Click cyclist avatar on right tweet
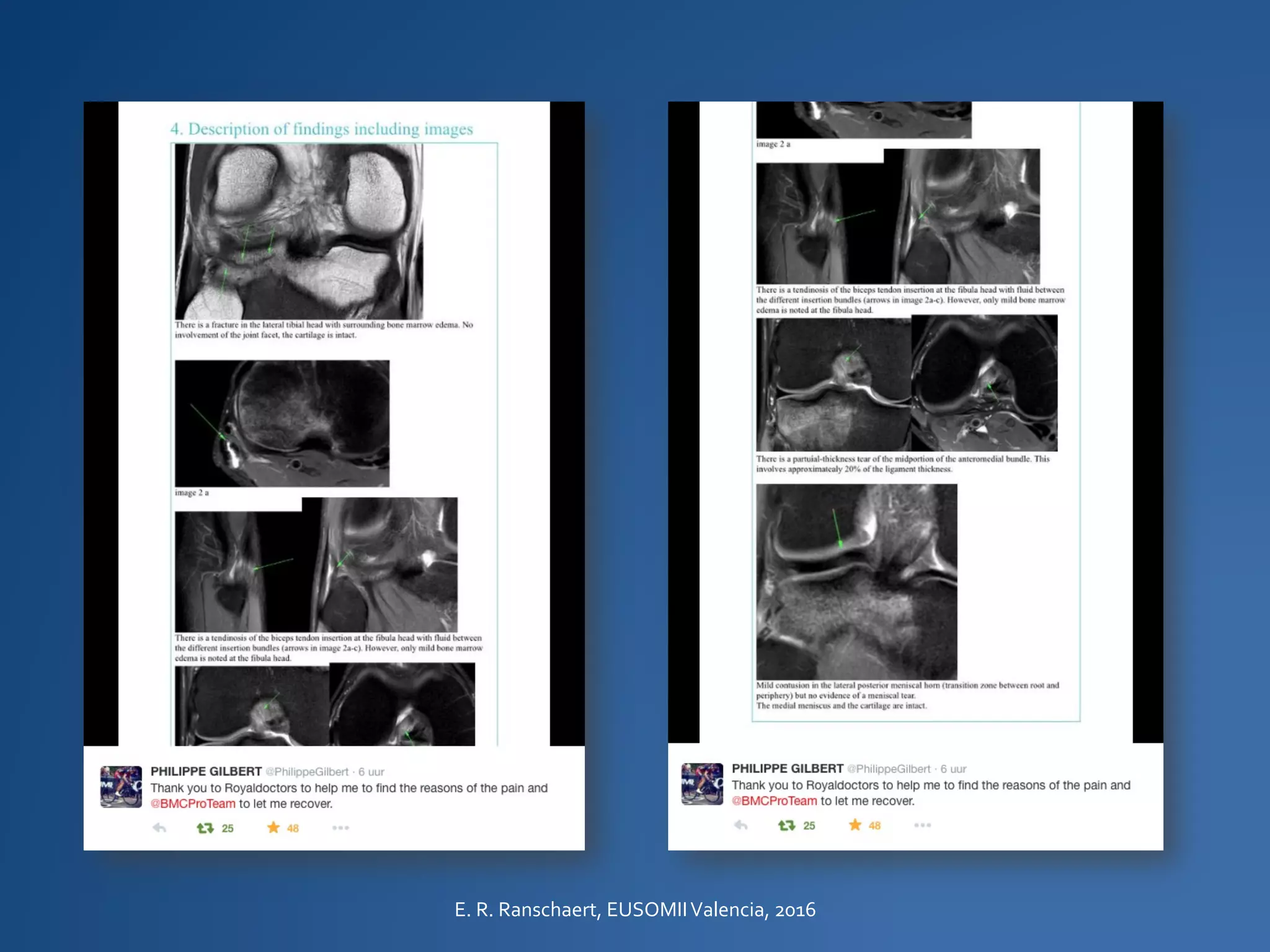 702,783
